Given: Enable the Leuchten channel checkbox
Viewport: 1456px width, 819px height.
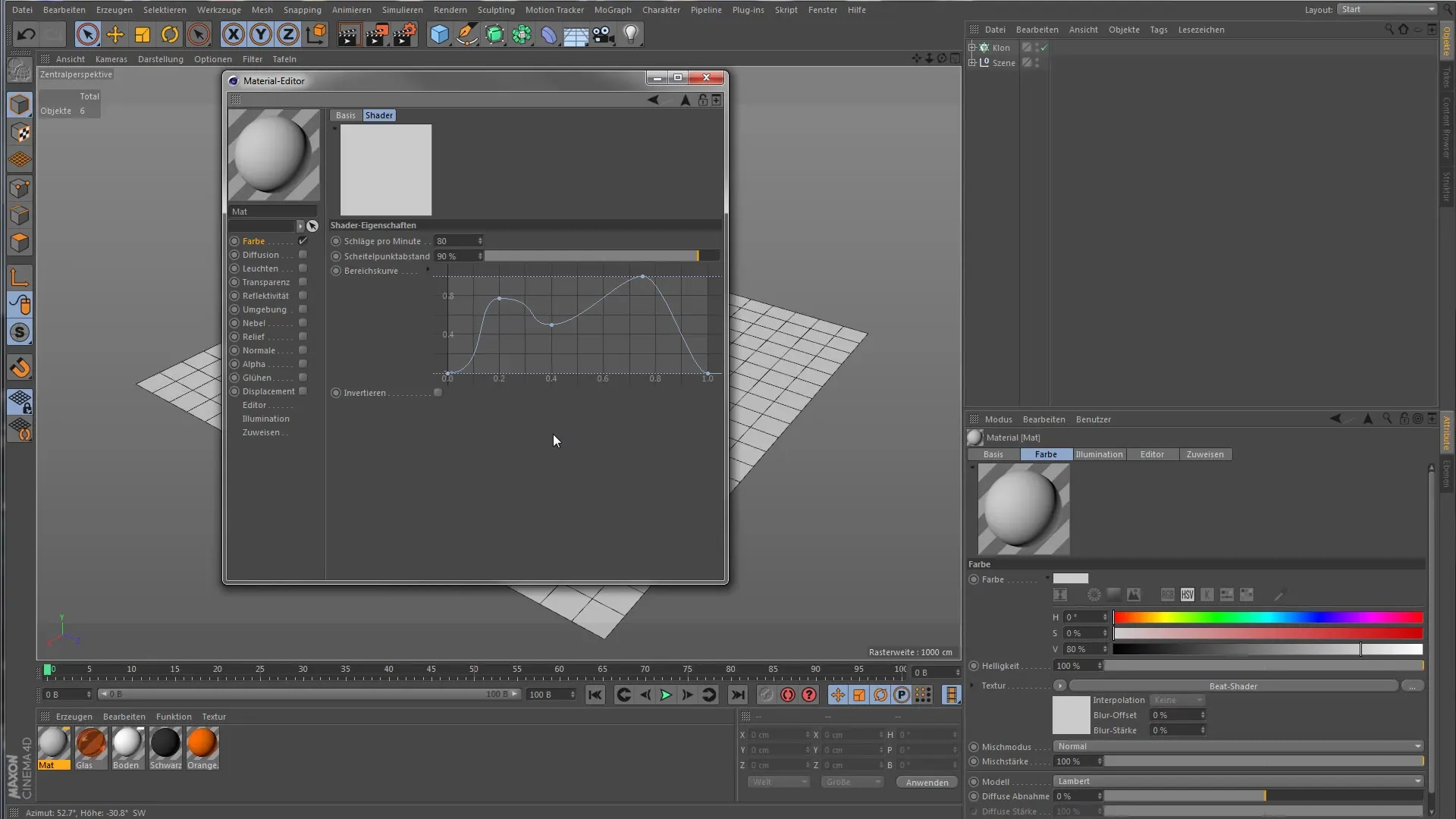Looking at the screenshot, I should coord(303,268).
